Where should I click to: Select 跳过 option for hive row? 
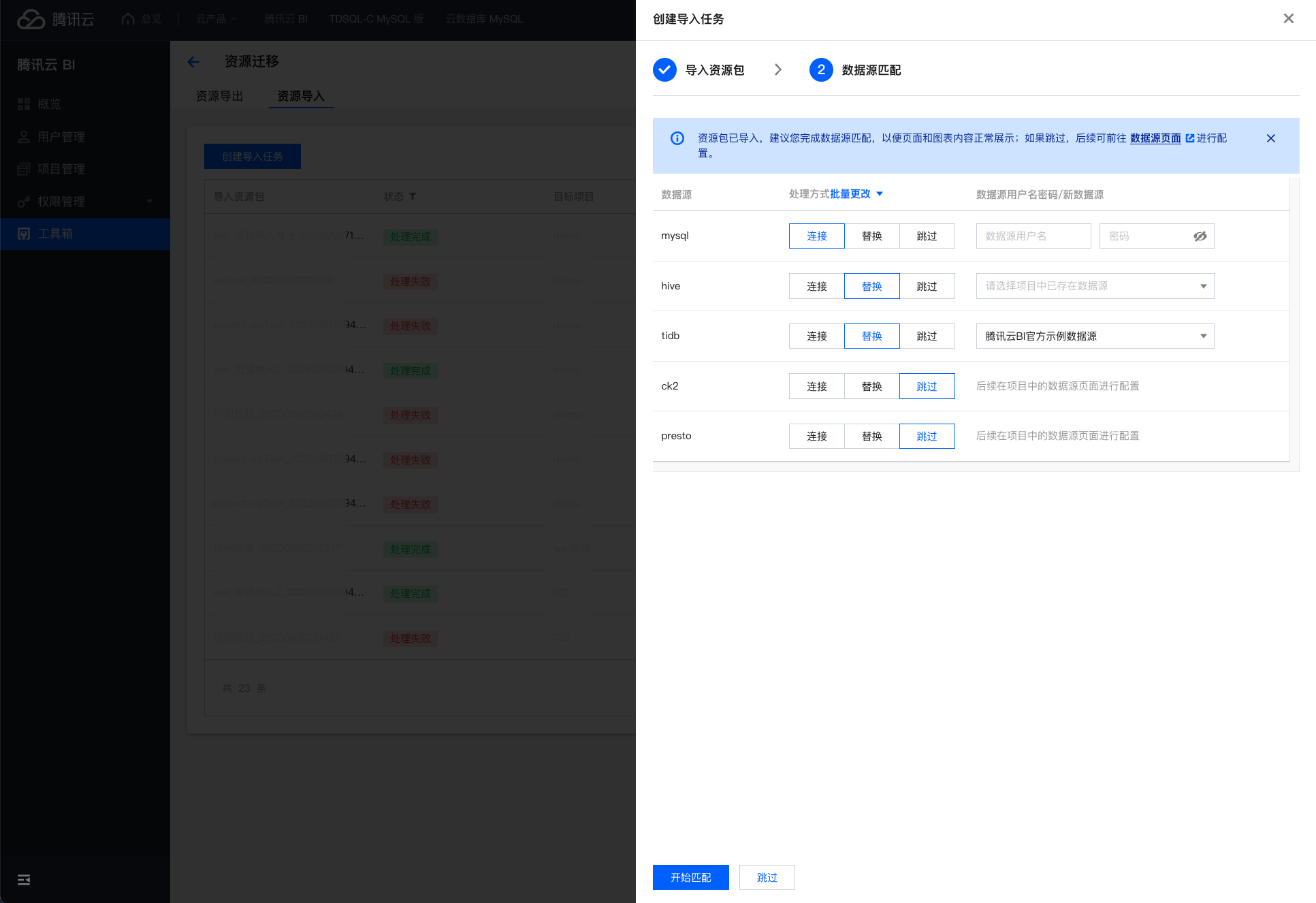(x=926, y=286)
